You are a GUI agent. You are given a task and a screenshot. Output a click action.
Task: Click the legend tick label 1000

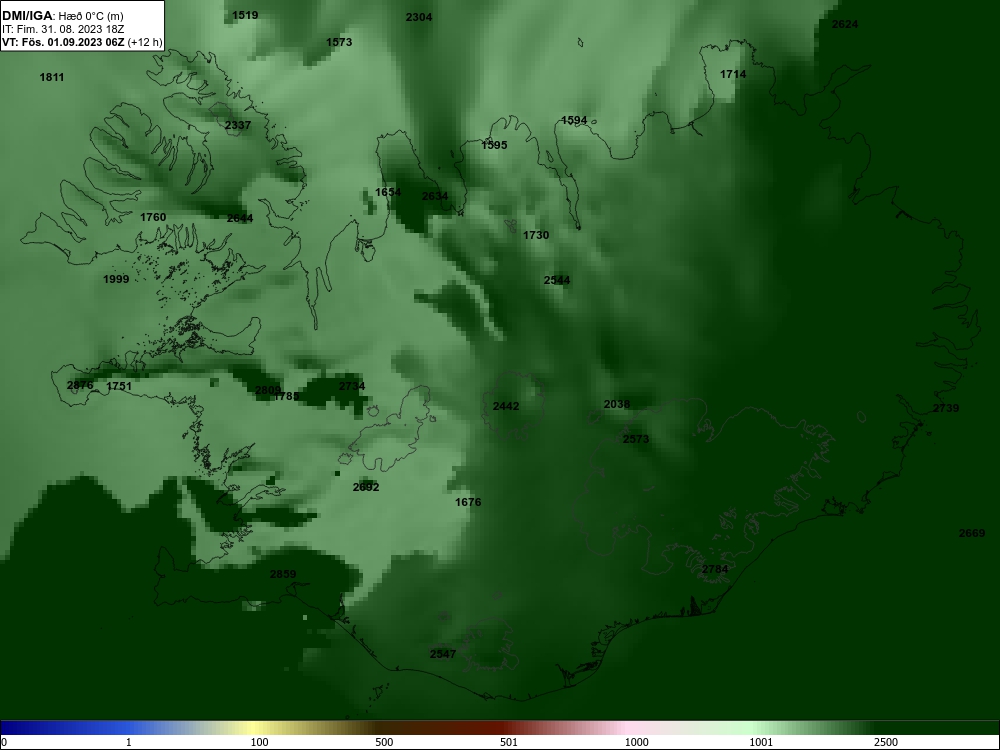coord(636,742)
